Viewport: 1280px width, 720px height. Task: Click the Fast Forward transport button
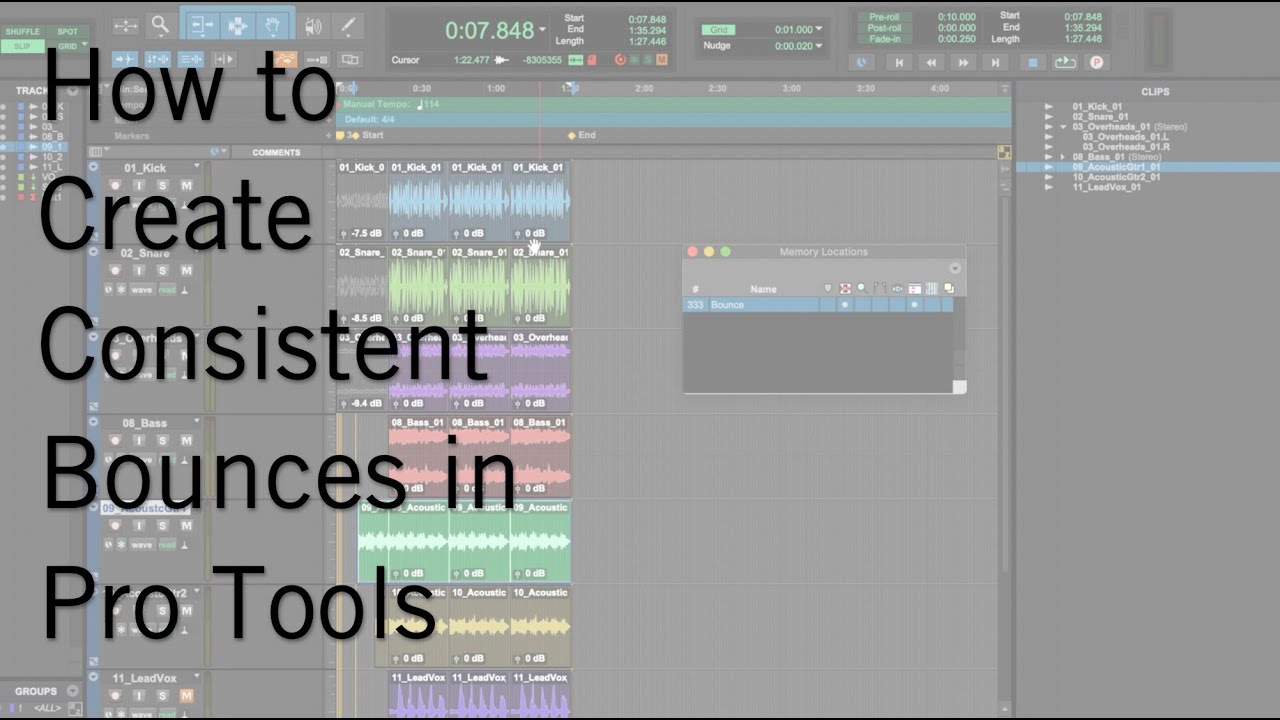963,62
